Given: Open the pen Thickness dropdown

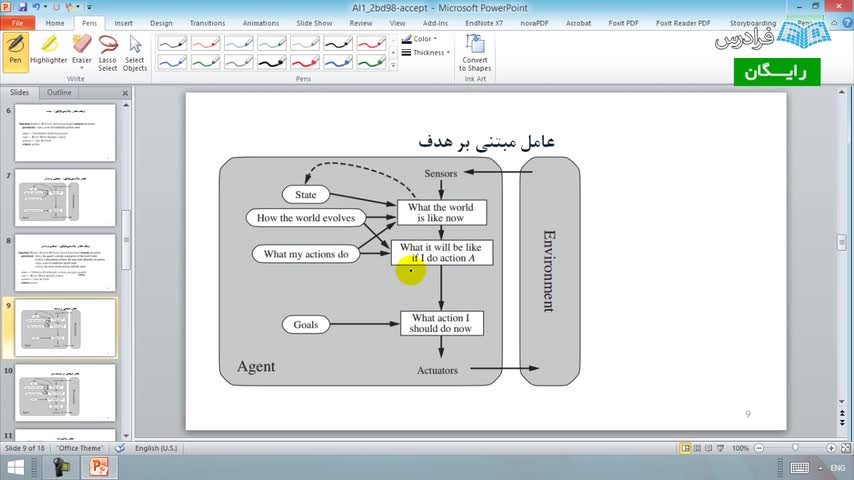Looking at the screenshot, I should pyautogui.click(x=425, y=52).
